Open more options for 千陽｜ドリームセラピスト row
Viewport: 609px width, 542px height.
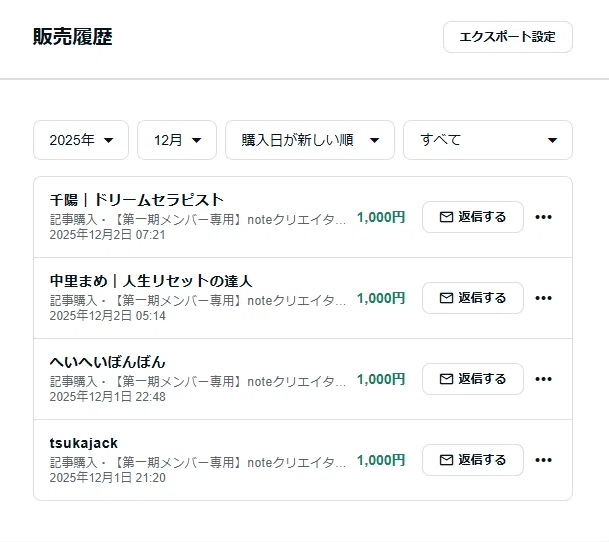[543, 217]
